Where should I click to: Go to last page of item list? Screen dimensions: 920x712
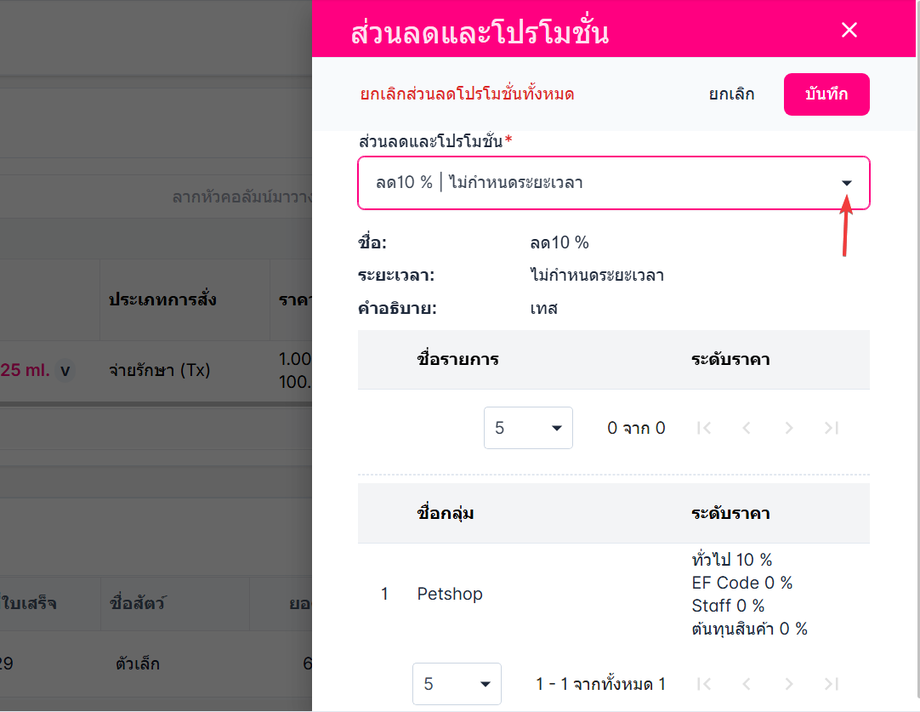pos(831,428)
